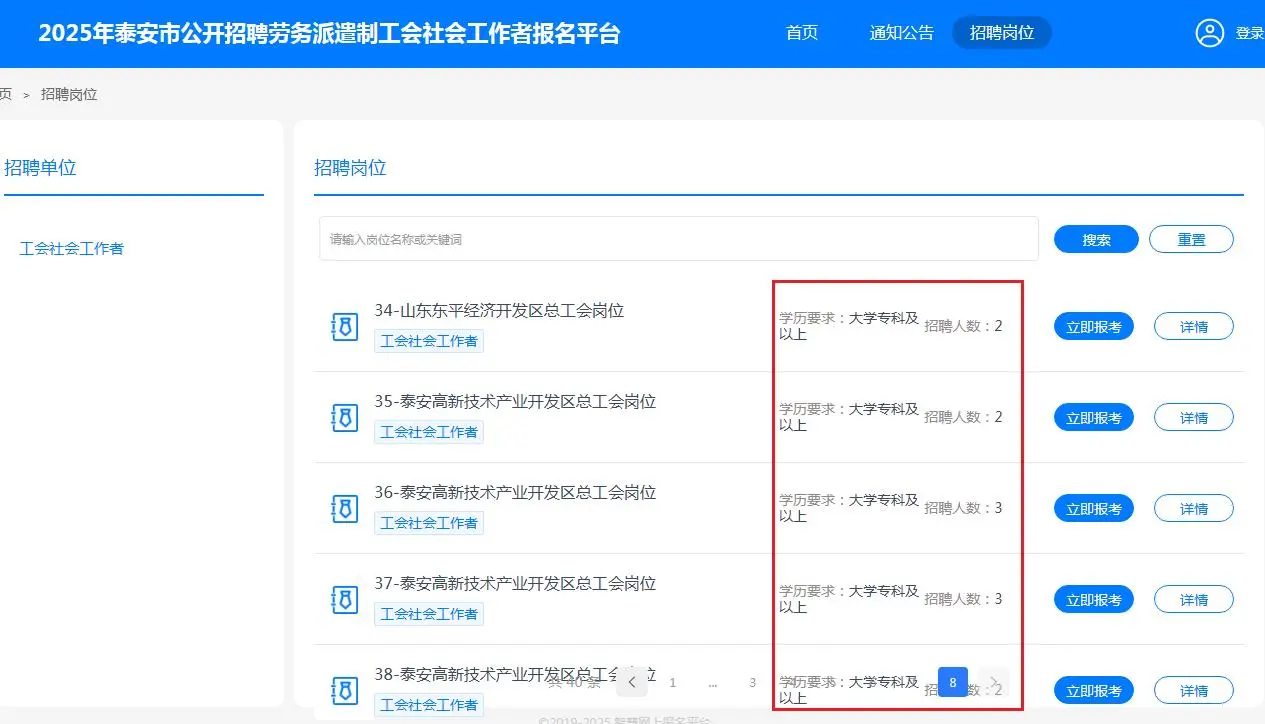This screenshot has width=1265, height=724.
Task: Select the 首页 navigation item
Action: click(801, 32)
